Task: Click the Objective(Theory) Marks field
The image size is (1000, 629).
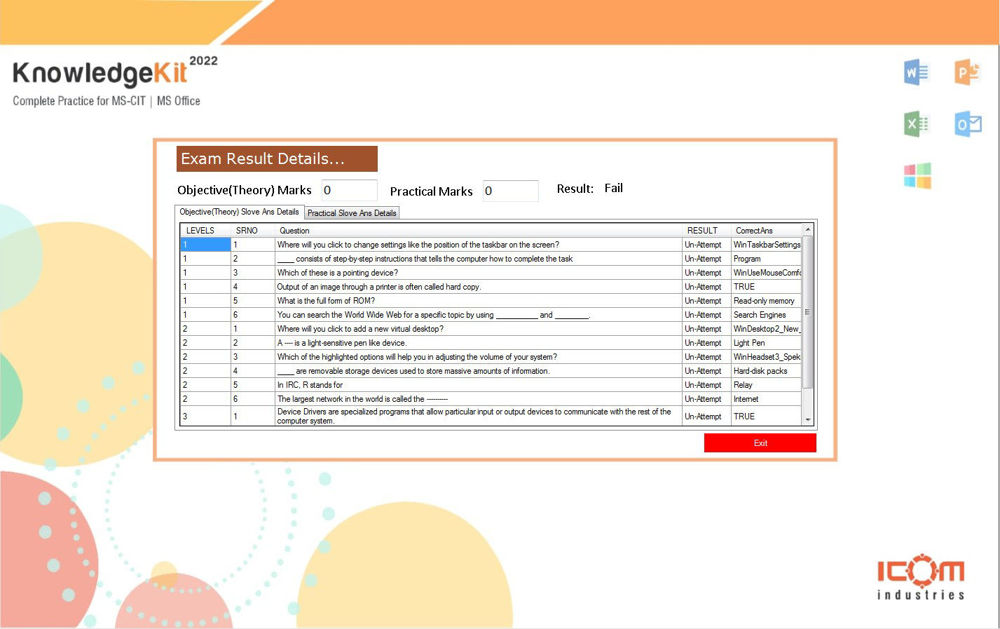Action: pos(349,190)
